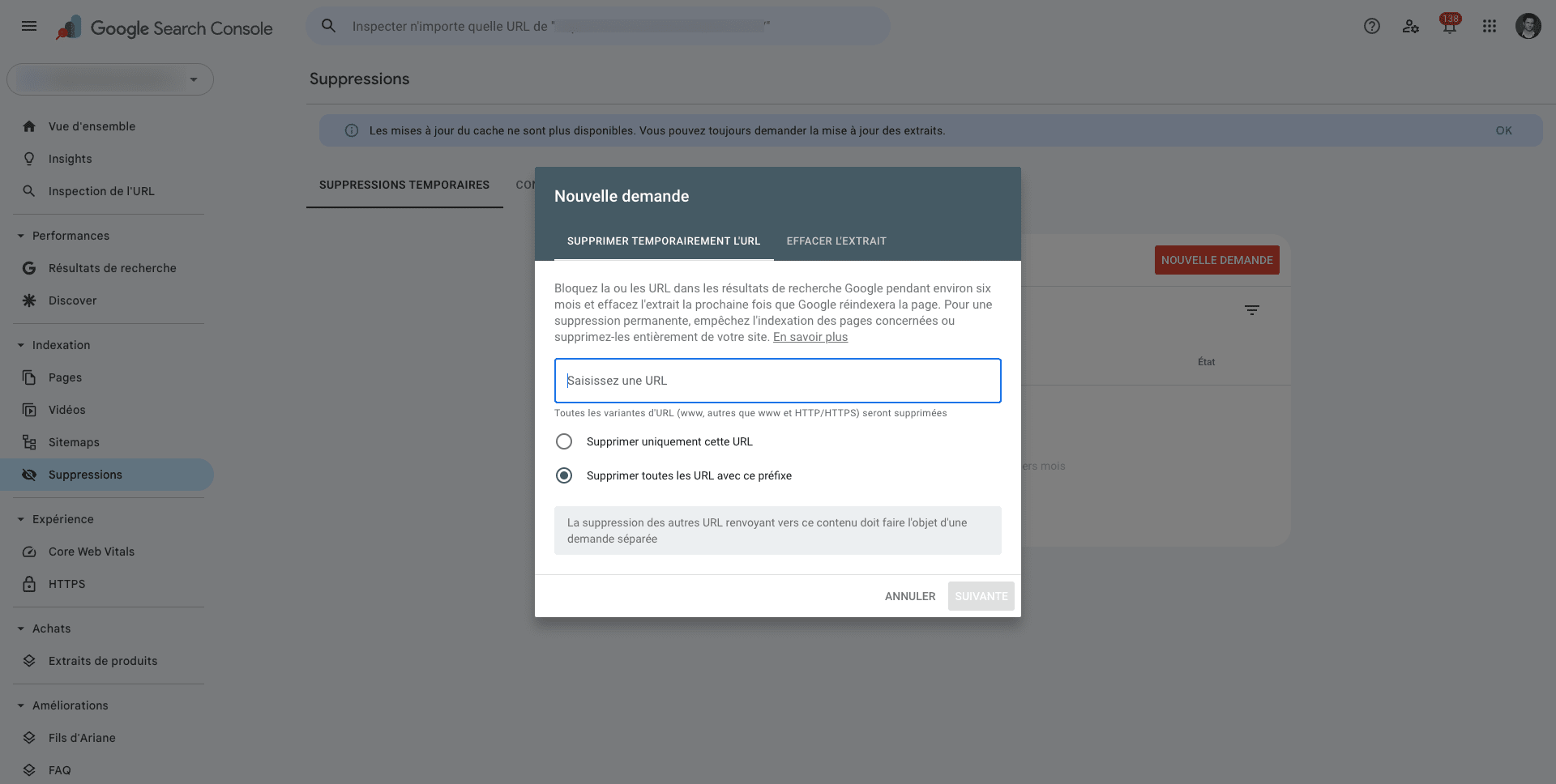Switch to the EFFACER L'EXTRAIT tab

click(836, 241)
